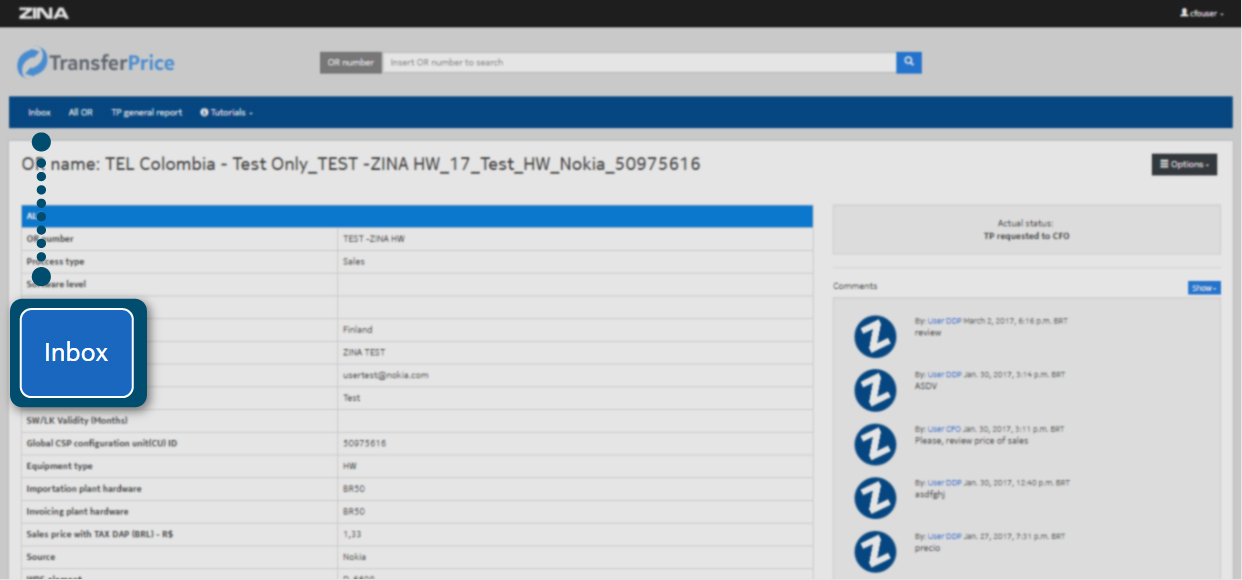Screen dimensions: 1242x580
Task: Click avatar beside the 'ASDV' comment
Action: [x=875, y=390]
